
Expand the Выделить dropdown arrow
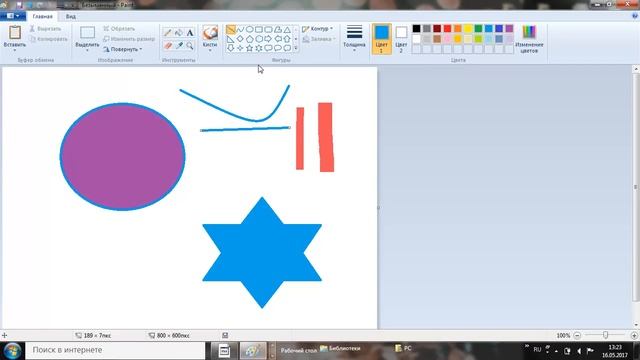coord(87,50)
